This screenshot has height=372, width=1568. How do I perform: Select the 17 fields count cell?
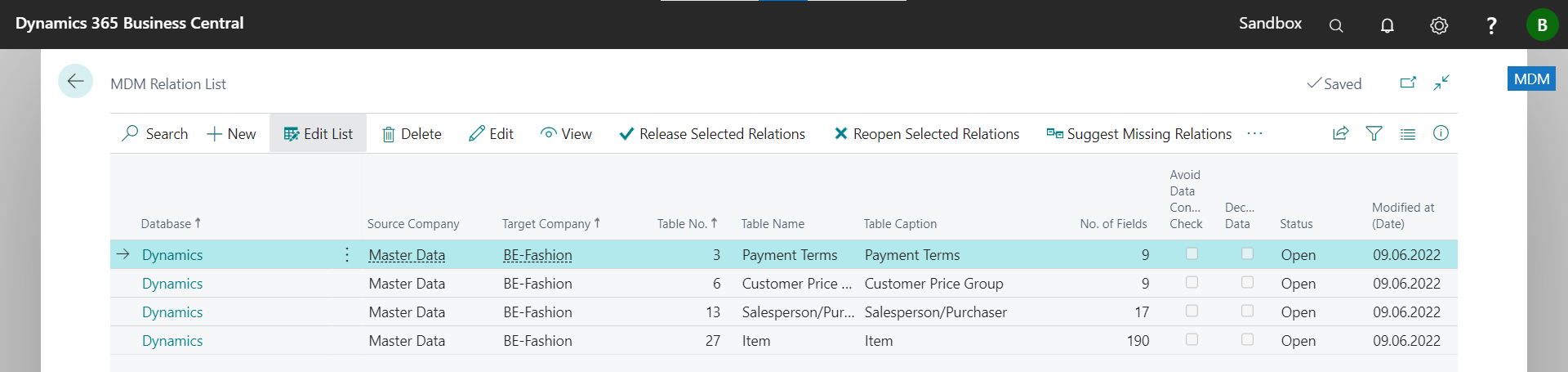(x=1142, y=312)
